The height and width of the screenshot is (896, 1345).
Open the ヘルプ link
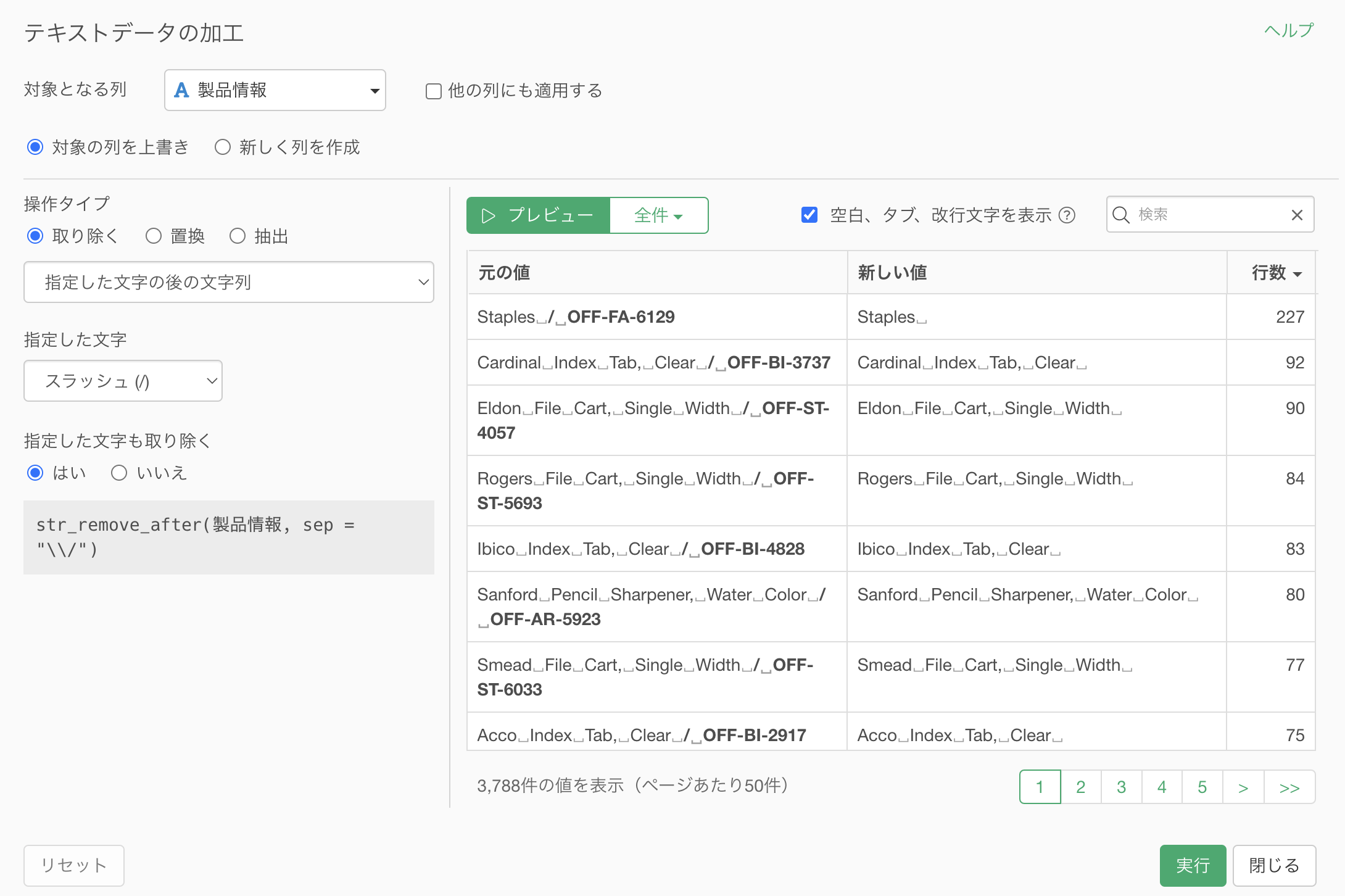click(x=1289, y=30)
